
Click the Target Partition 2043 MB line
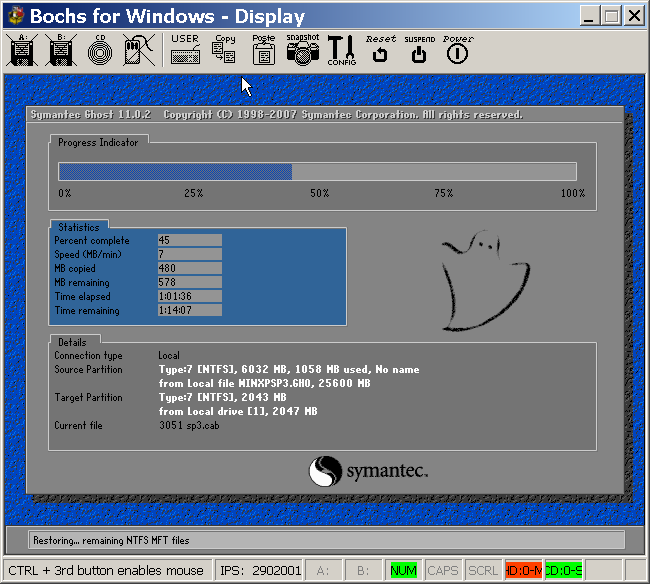(223, 397)
